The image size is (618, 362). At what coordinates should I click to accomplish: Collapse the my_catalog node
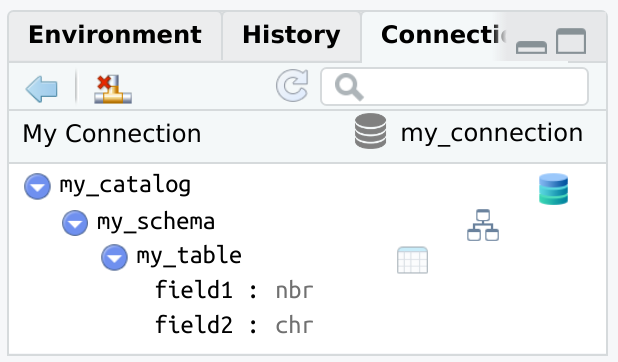tap(37, 186)
